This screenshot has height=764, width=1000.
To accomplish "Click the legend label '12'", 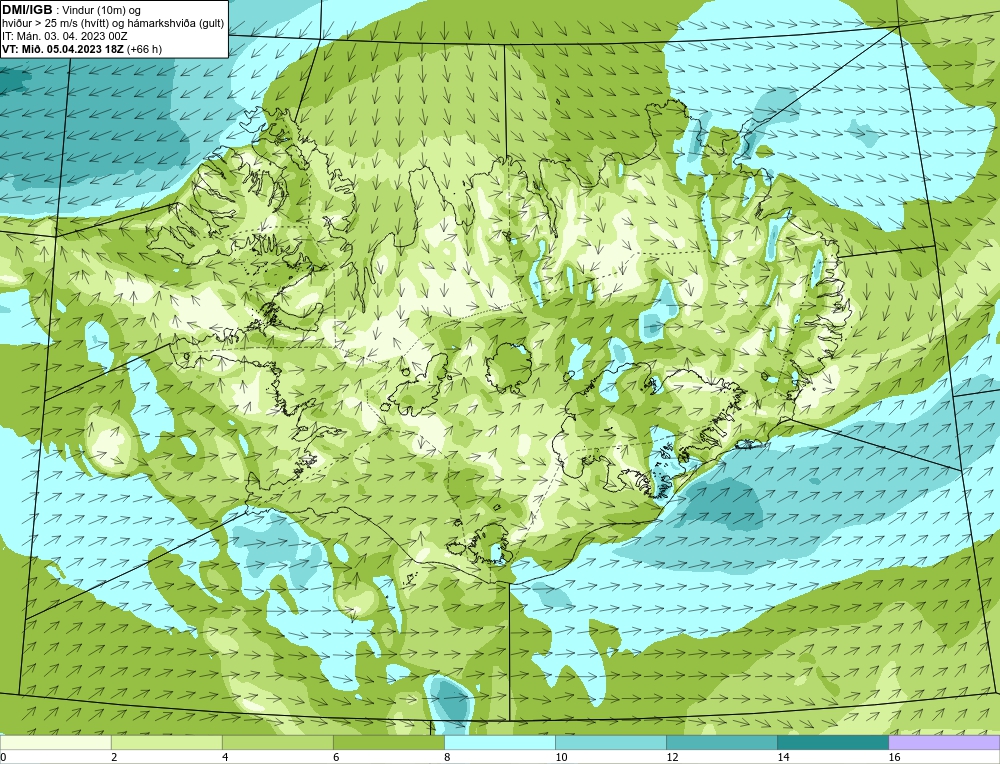I will click(x=672, y=757).
